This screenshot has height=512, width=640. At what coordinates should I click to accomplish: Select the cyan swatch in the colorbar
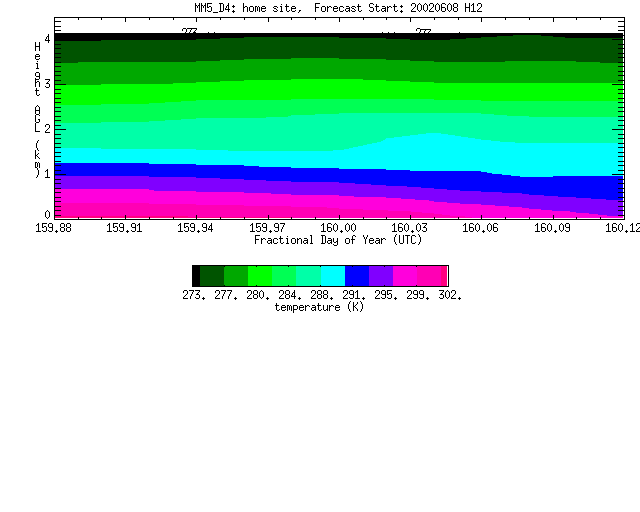[333, 276]
